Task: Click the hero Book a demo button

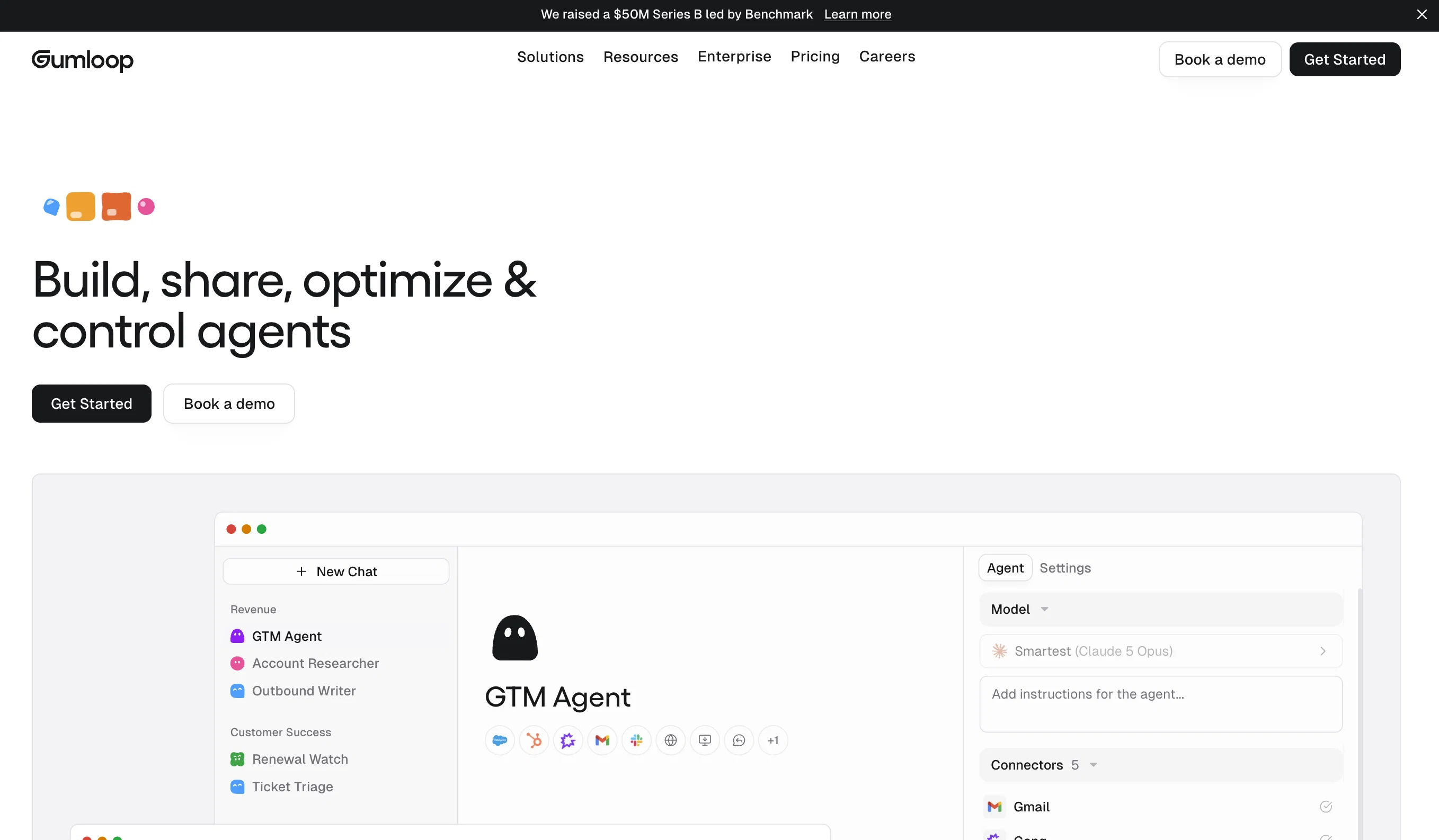Action: click(x=229, y=404)
